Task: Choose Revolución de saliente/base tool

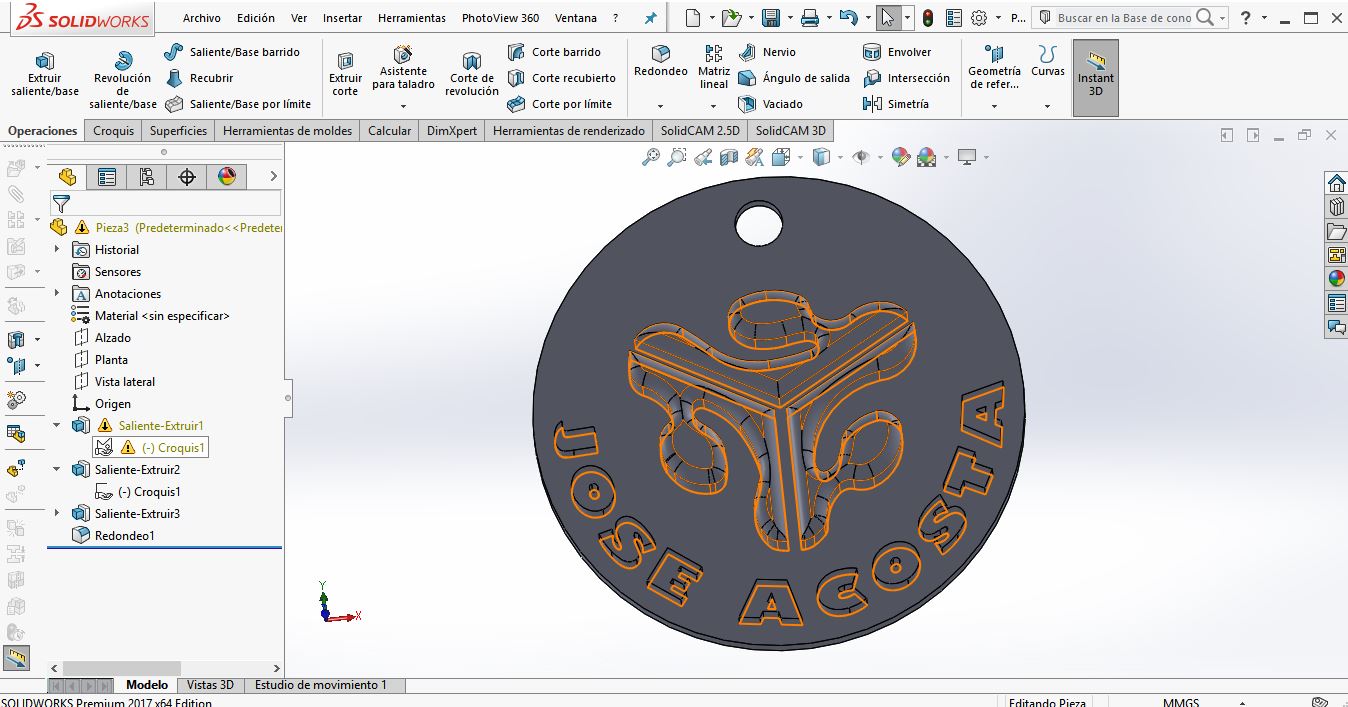Action: click(123, 79)
